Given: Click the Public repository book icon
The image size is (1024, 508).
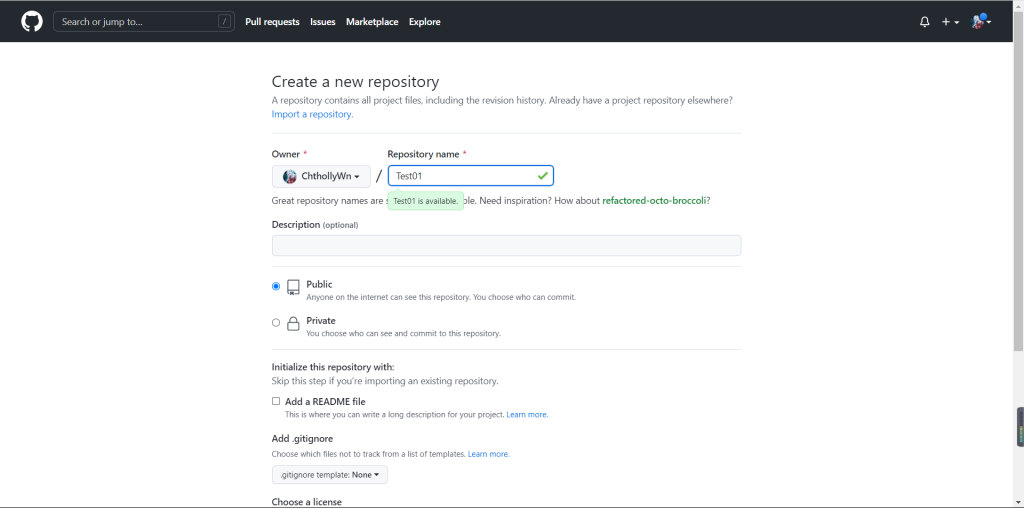Looking at the screenshot, I should pyautogui.click(x=294, y=288).
